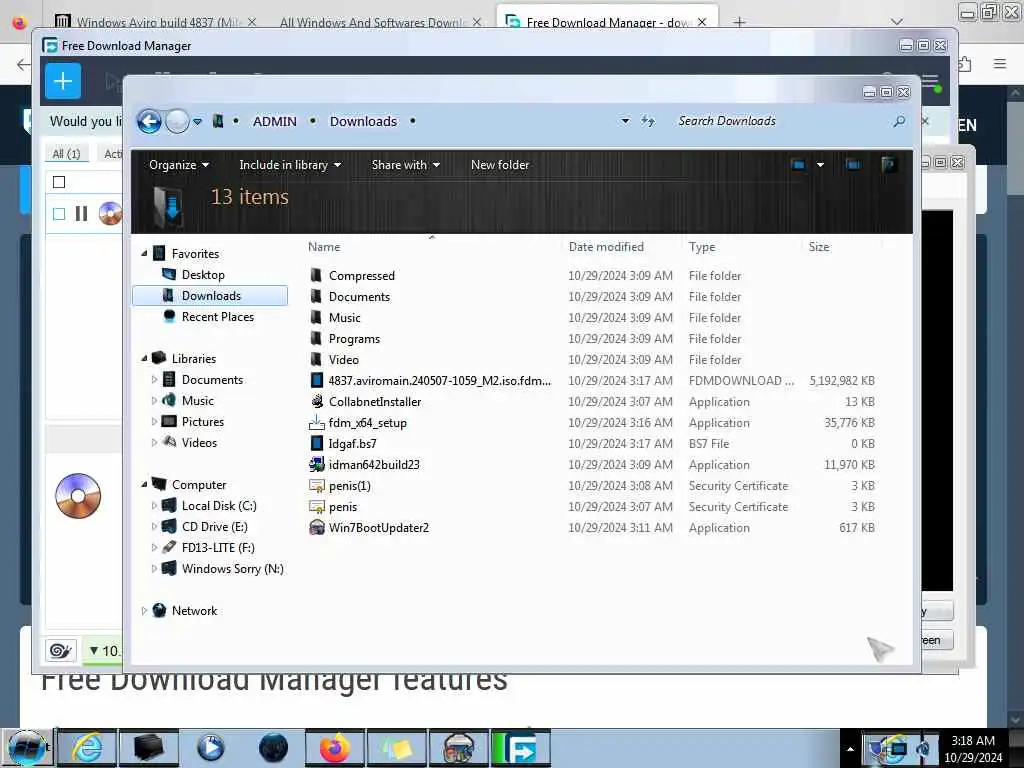Viewport: 1024px width, 768px height.
Task: Click the New folder button
Action: pos(500,165)
